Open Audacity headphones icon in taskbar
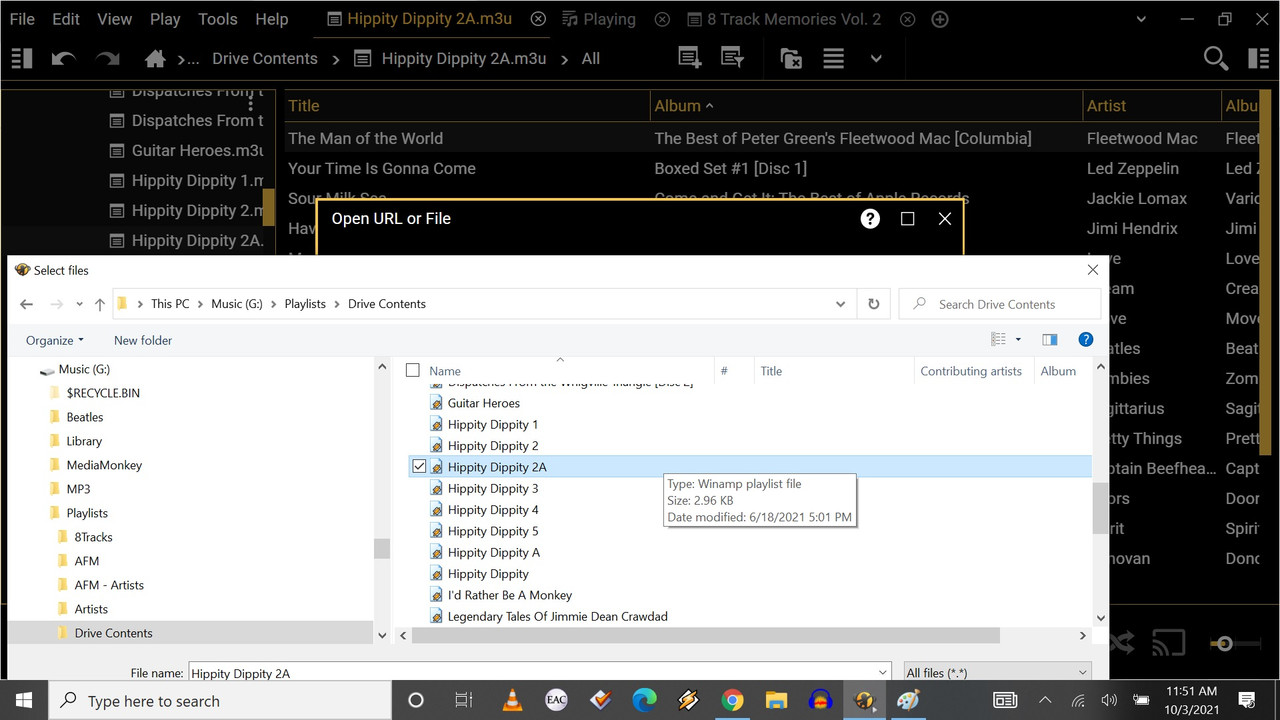Screen dimensions: 1280x720 (x=821, y=700)
